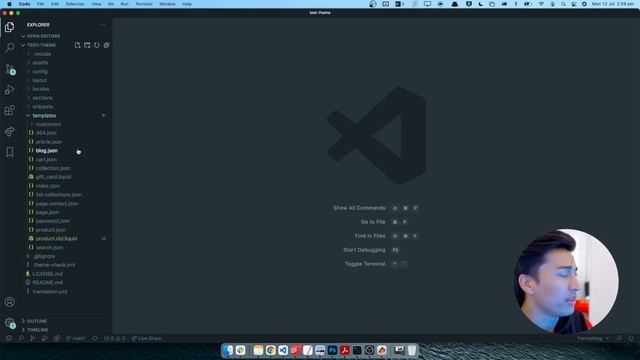Open the Live Share view in activity bar
This screenshot has width=640, height=360.
(9, 131)
